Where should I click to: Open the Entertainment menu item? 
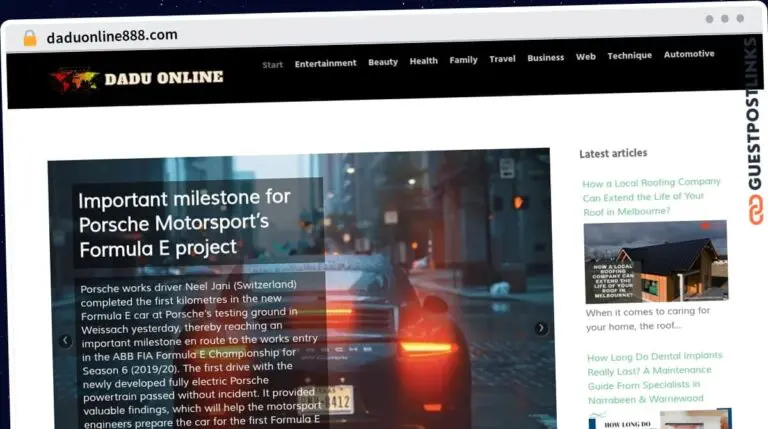325,63
